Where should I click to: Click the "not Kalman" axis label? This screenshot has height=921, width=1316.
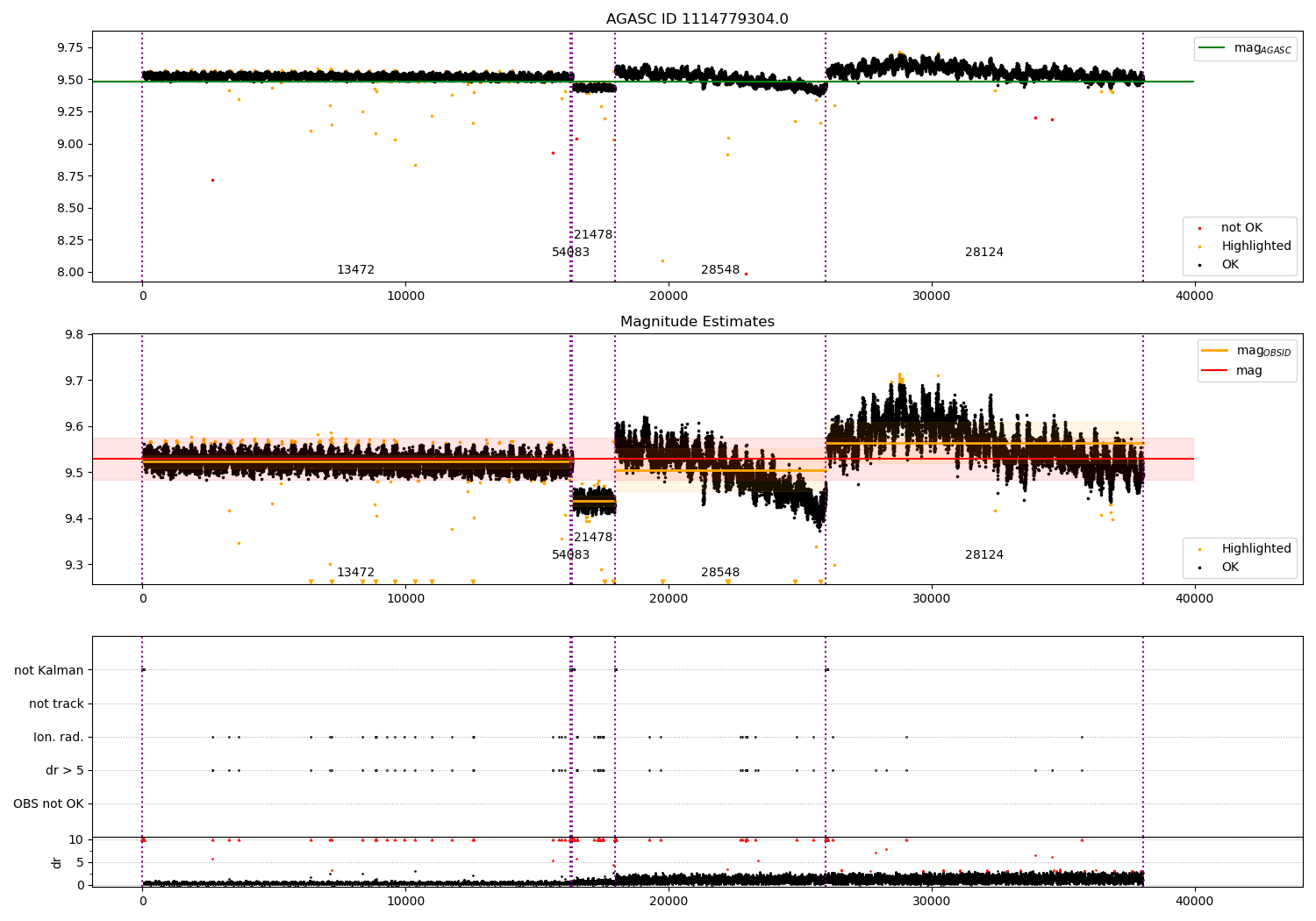tap(49, 670)
